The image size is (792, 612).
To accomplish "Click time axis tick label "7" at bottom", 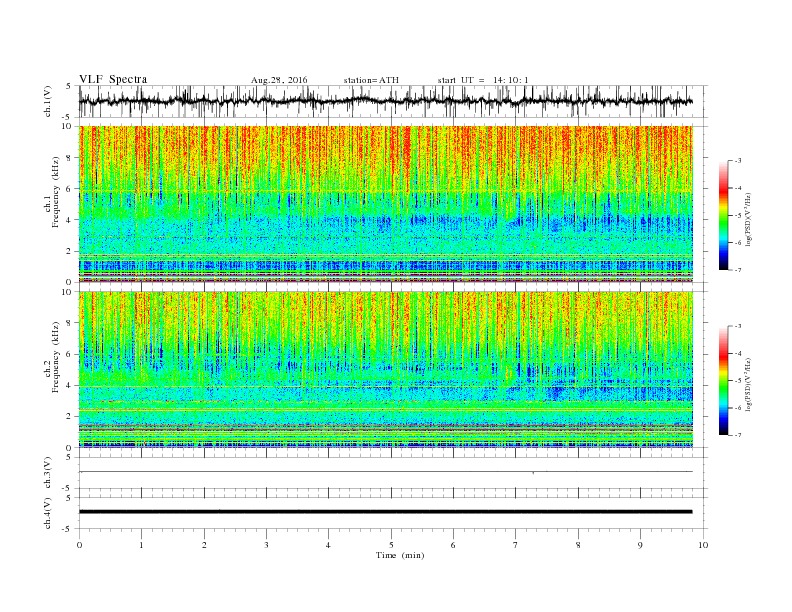I will (x=516, y=545).
